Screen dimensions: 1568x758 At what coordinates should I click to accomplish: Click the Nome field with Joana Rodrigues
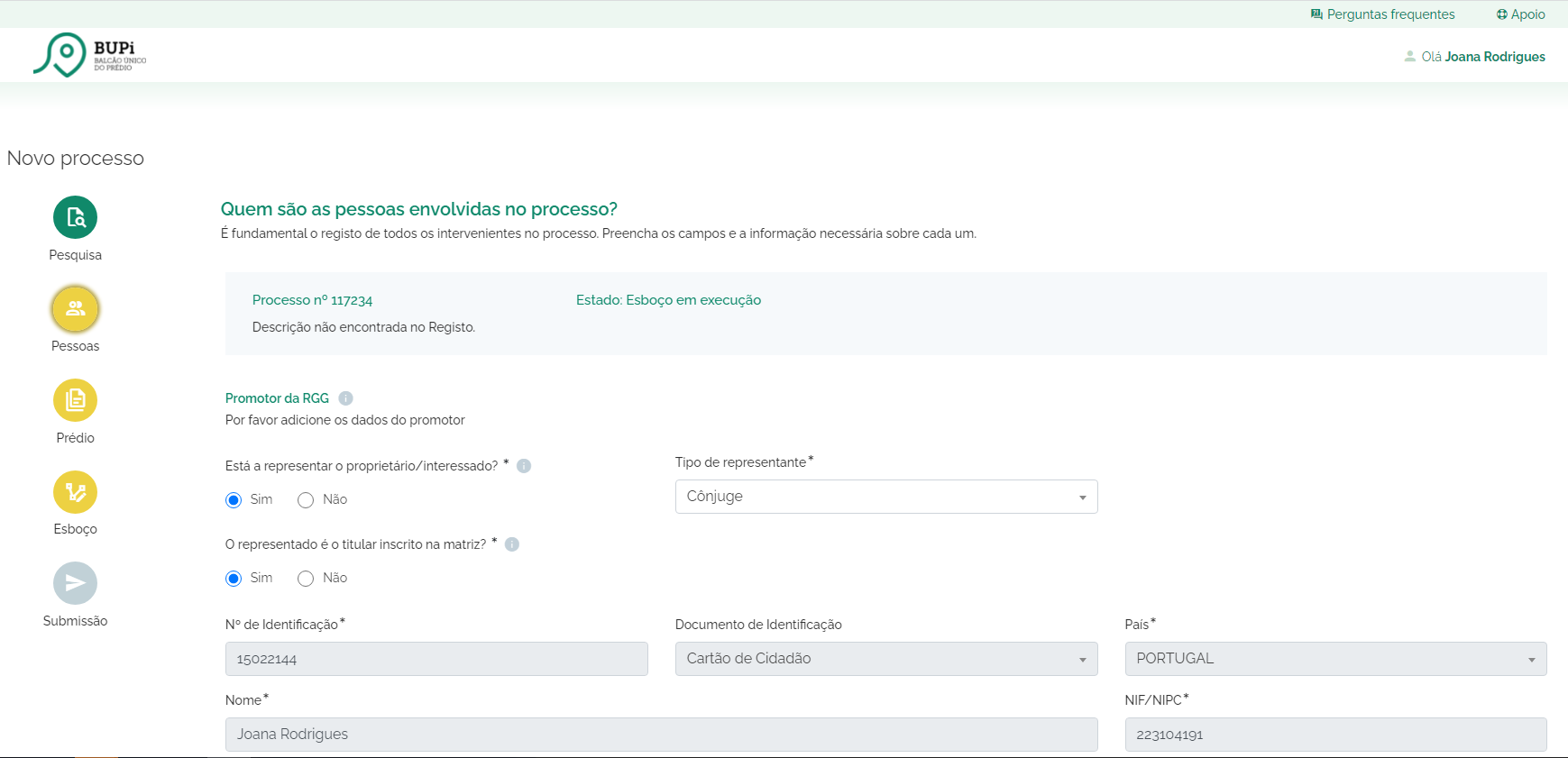click(661, 735)
